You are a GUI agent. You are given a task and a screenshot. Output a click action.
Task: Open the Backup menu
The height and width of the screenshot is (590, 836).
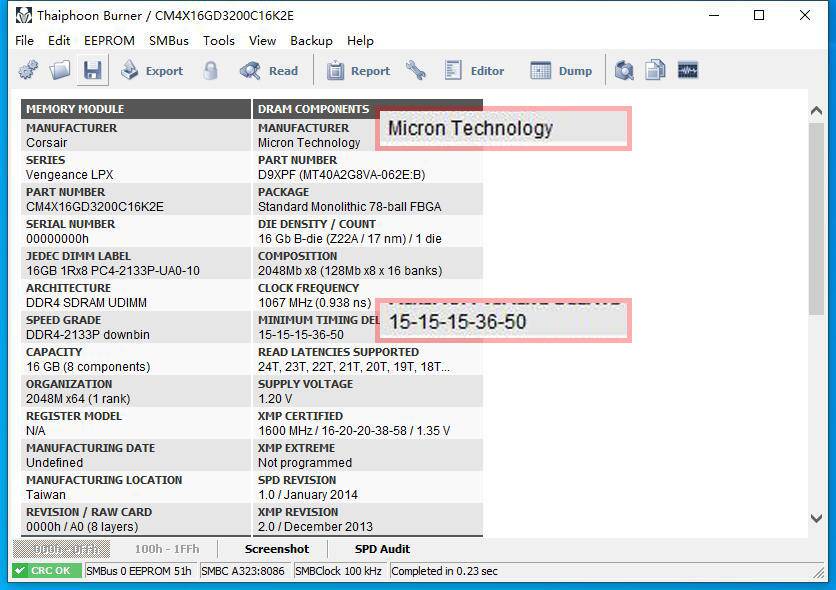tap(311, 41)
